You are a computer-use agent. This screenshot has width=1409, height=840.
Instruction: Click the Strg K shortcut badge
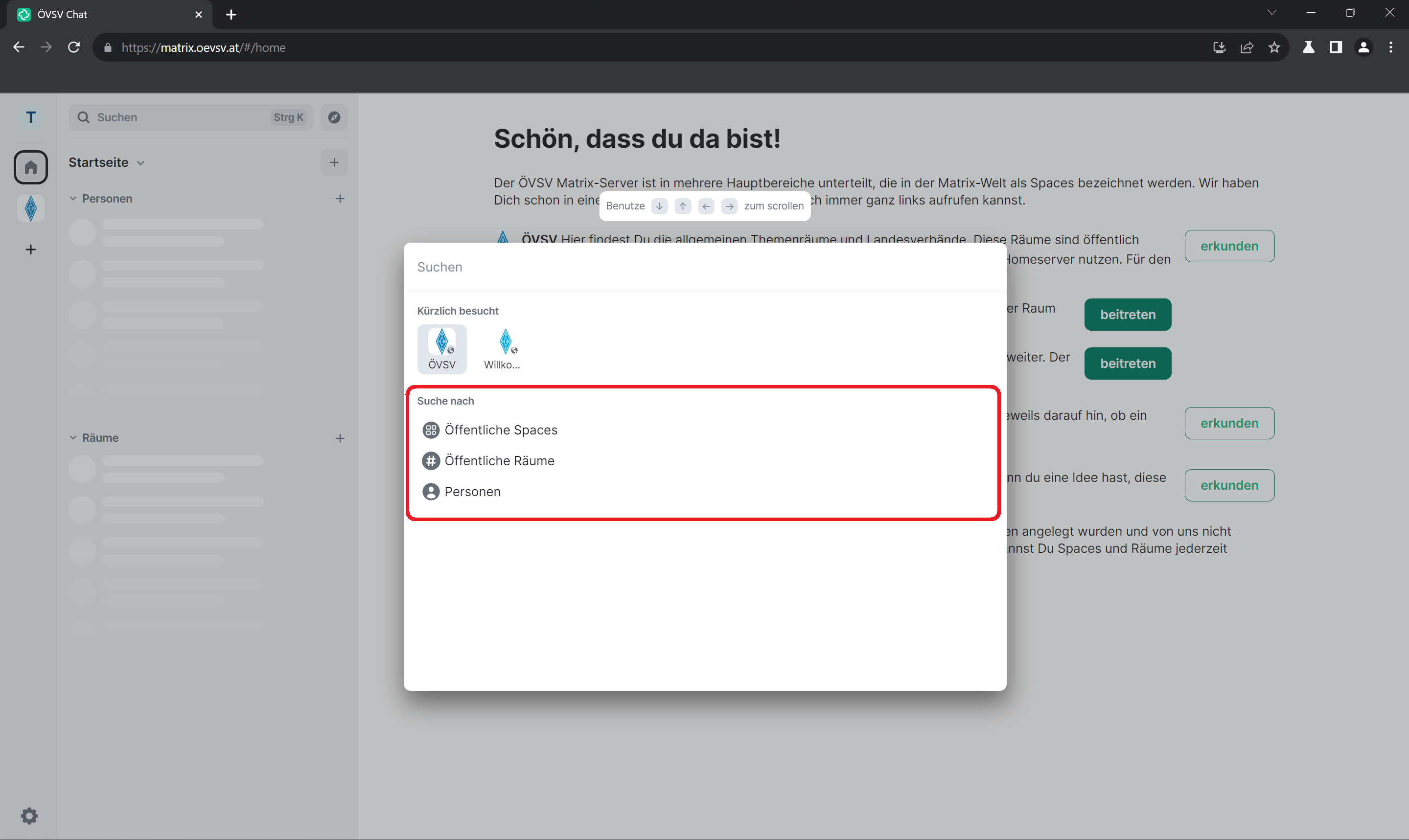tap(288, 117)
